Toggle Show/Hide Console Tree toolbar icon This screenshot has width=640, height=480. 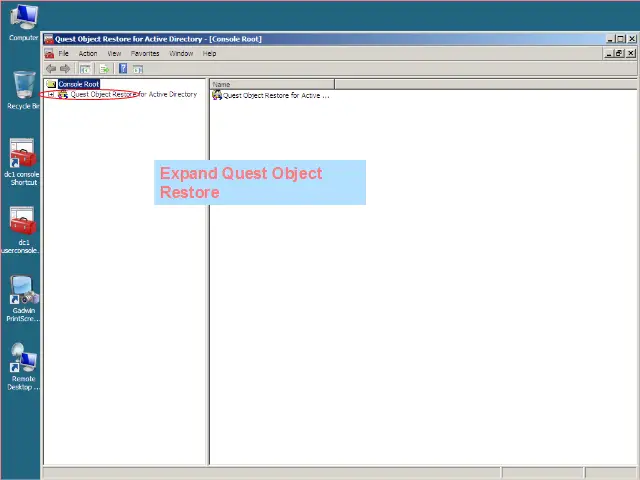click(x=85, y=69)
